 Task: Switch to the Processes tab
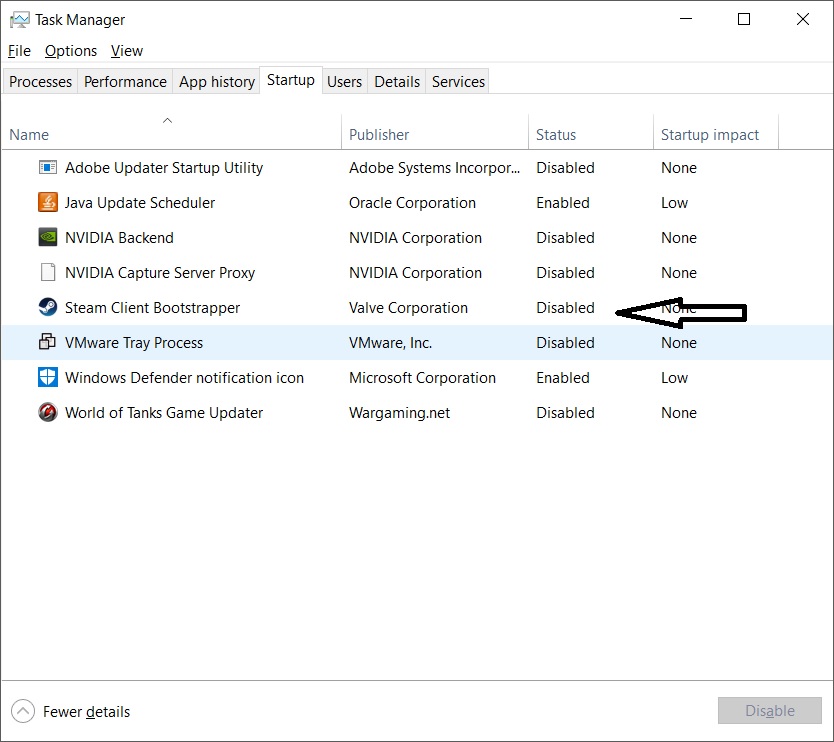coord(40,82)
